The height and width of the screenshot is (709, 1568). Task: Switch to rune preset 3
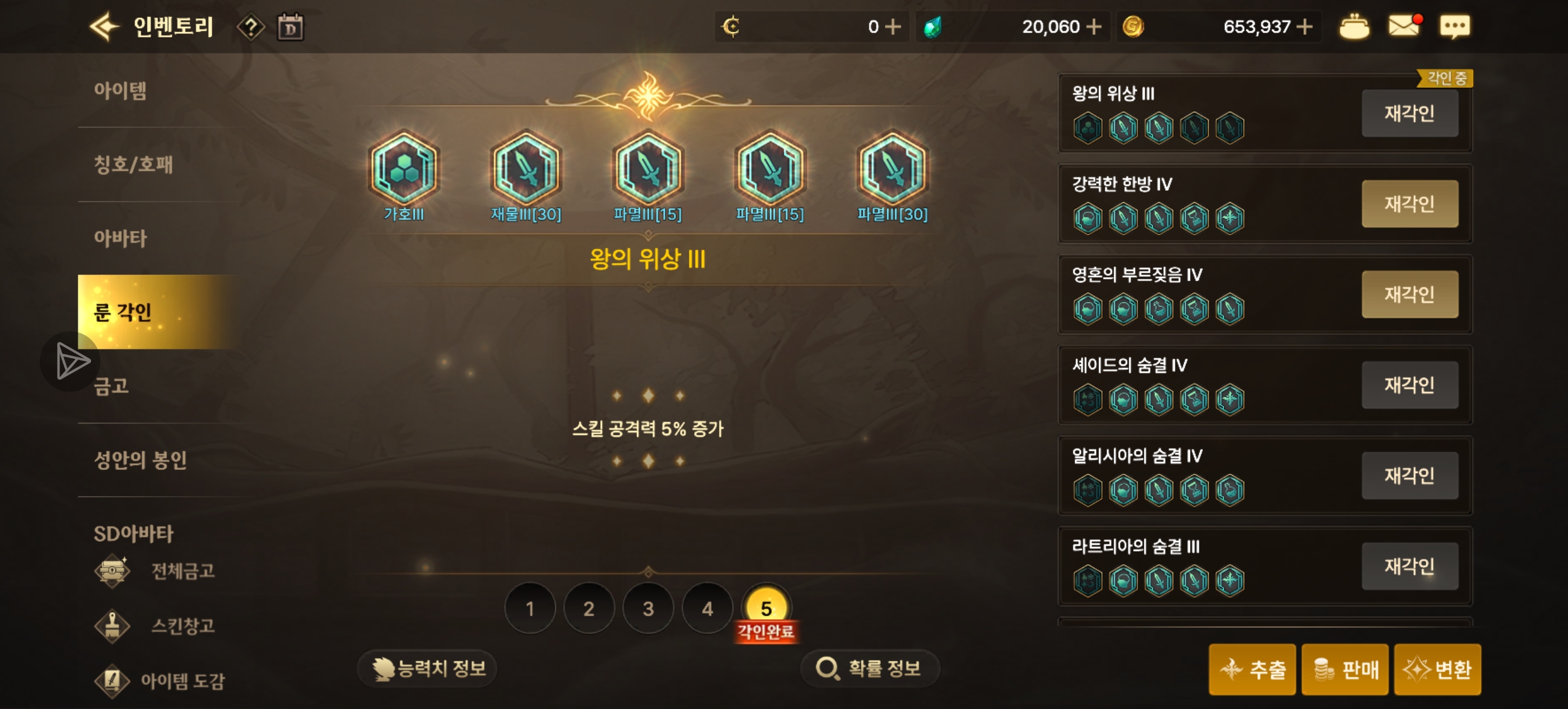648,608
